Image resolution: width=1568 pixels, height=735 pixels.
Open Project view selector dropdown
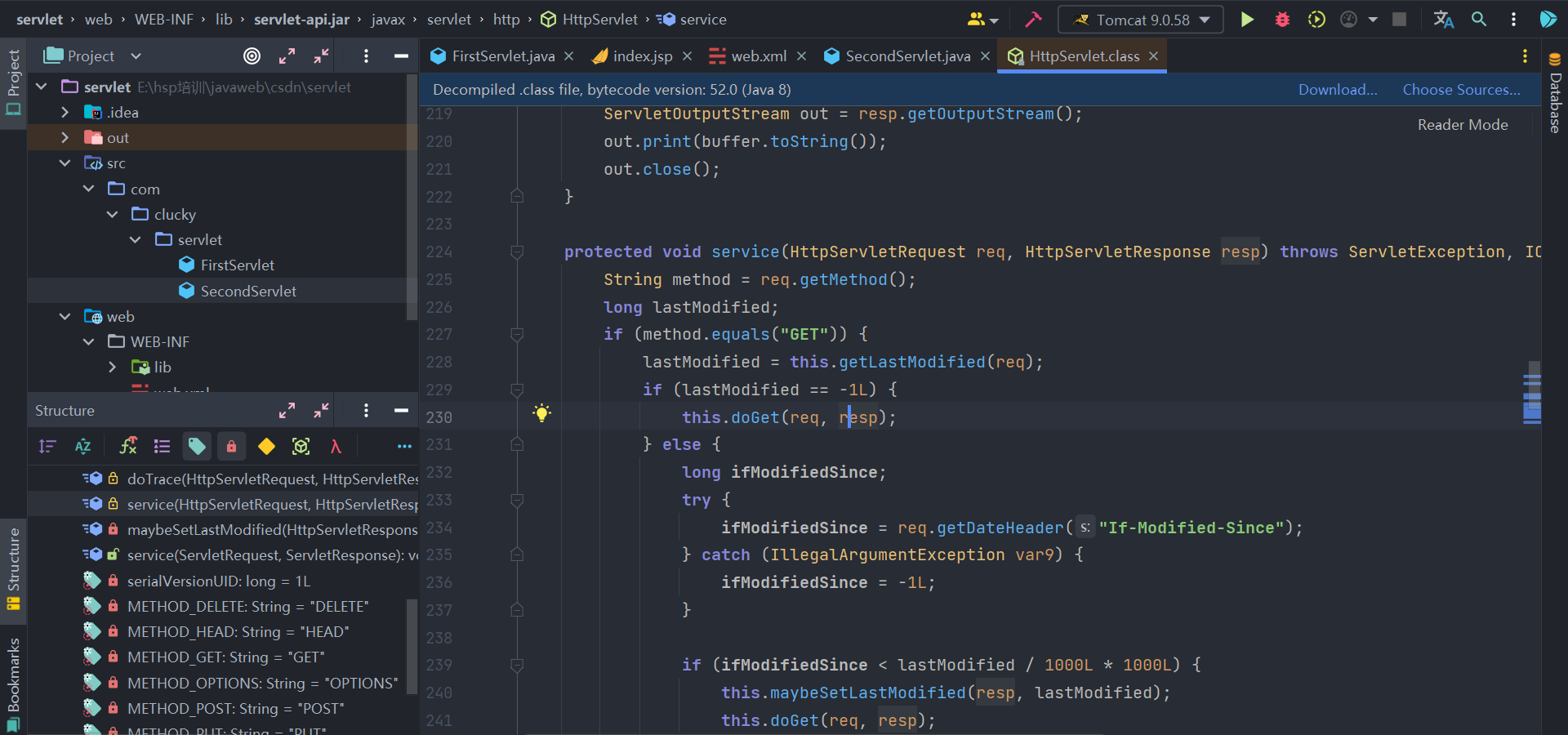[x=92, y=56]
